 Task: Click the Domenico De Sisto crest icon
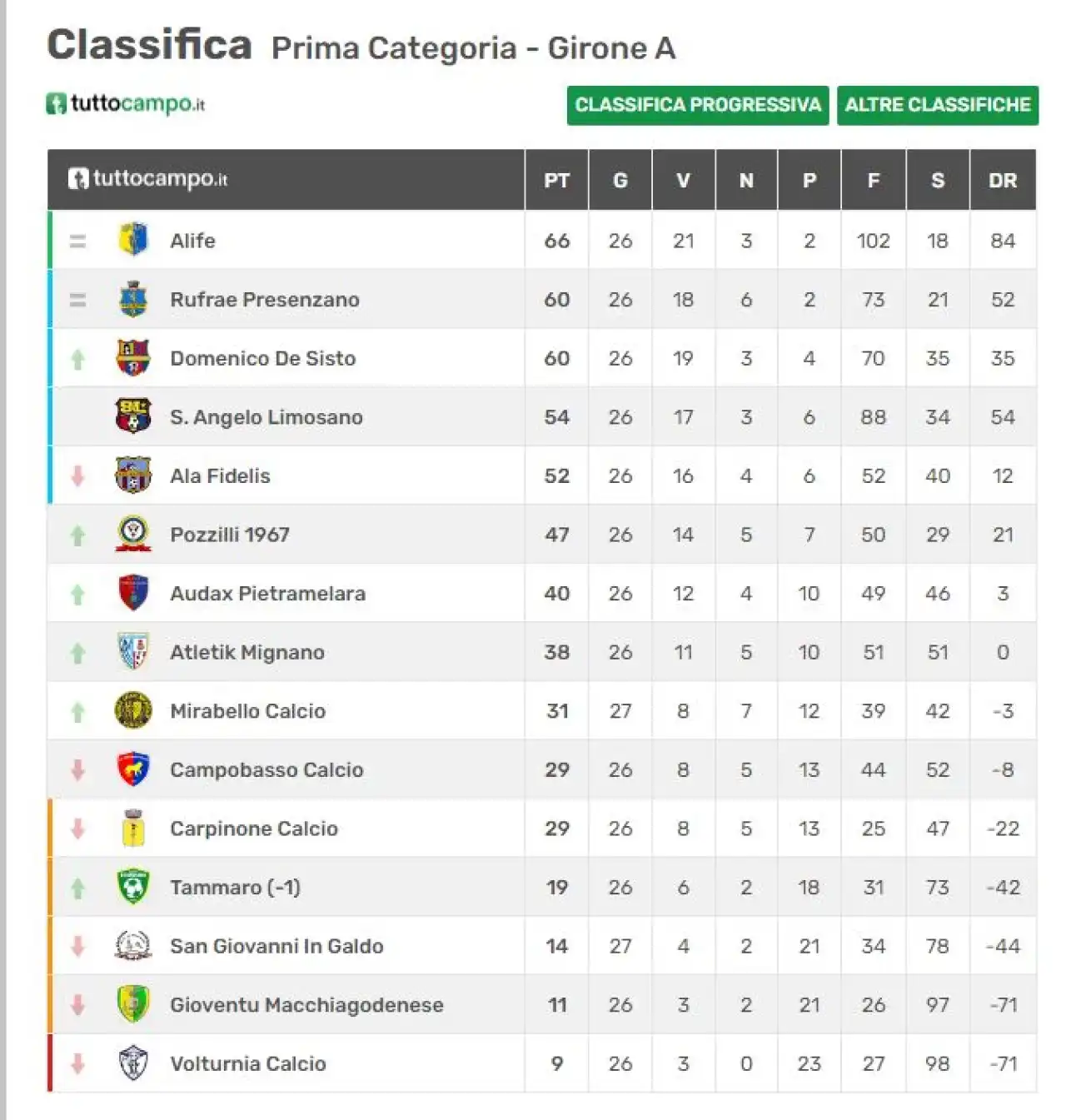(133, 358)
